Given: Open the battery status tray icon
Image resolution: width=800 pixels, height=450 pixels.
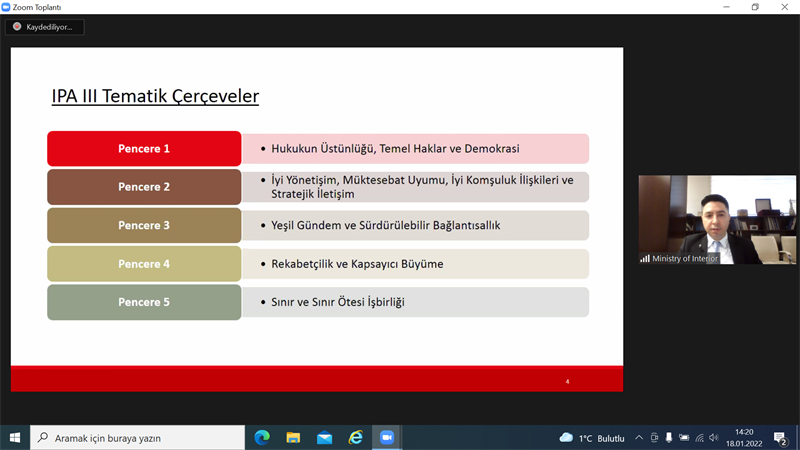Looking at the screenshot, I should [x=684, y=438].
